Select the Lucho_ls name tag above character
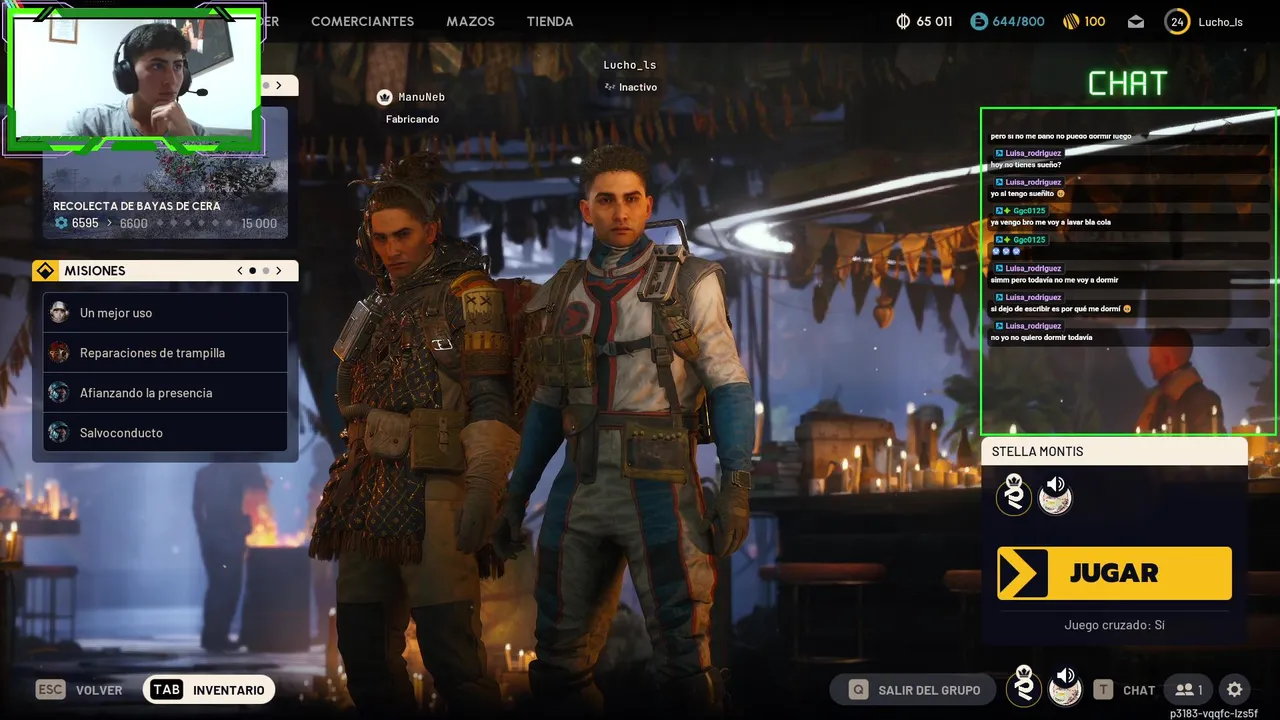 tap(630, 65)
